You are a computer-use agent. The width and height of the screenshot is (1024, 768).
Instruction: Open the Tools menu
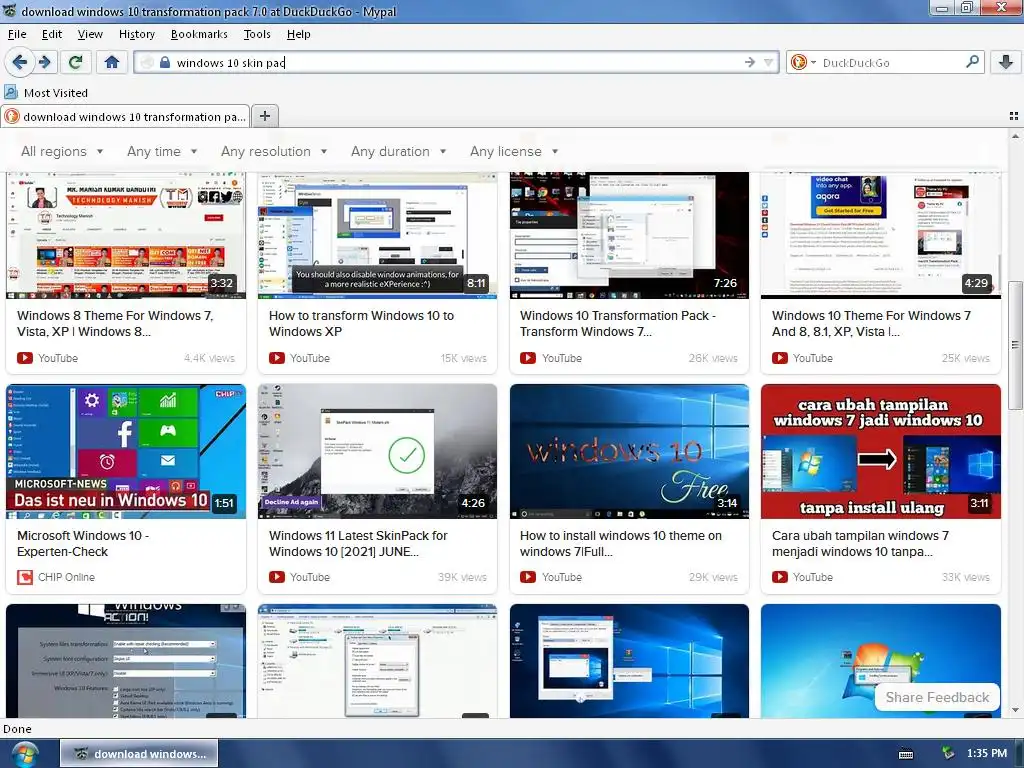click(x=257, y=34)
